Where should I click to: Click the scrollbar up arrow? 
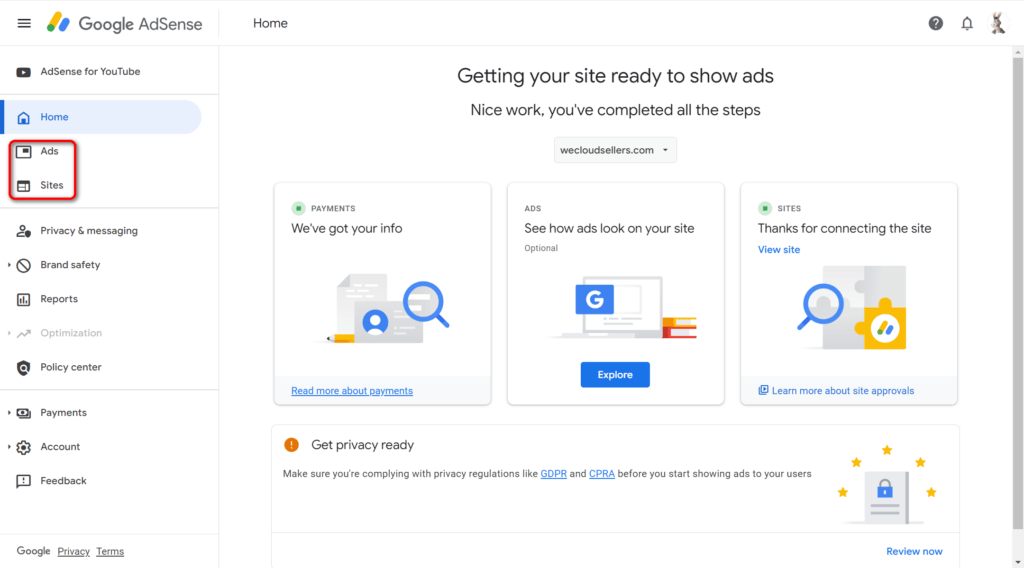coord(1017,52)
